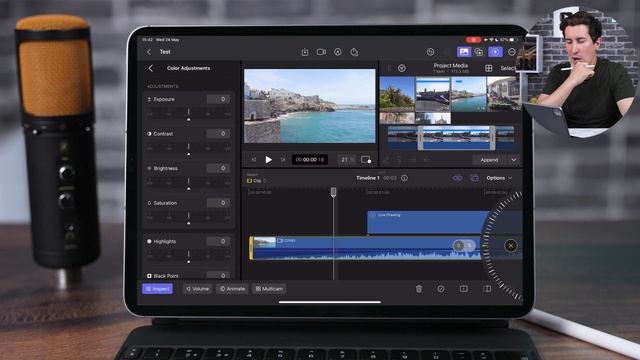Image resolution: width=640 pixels, height=360 pixels.
Task: Play the video in the viewer
Action: [x=268, y=160]
